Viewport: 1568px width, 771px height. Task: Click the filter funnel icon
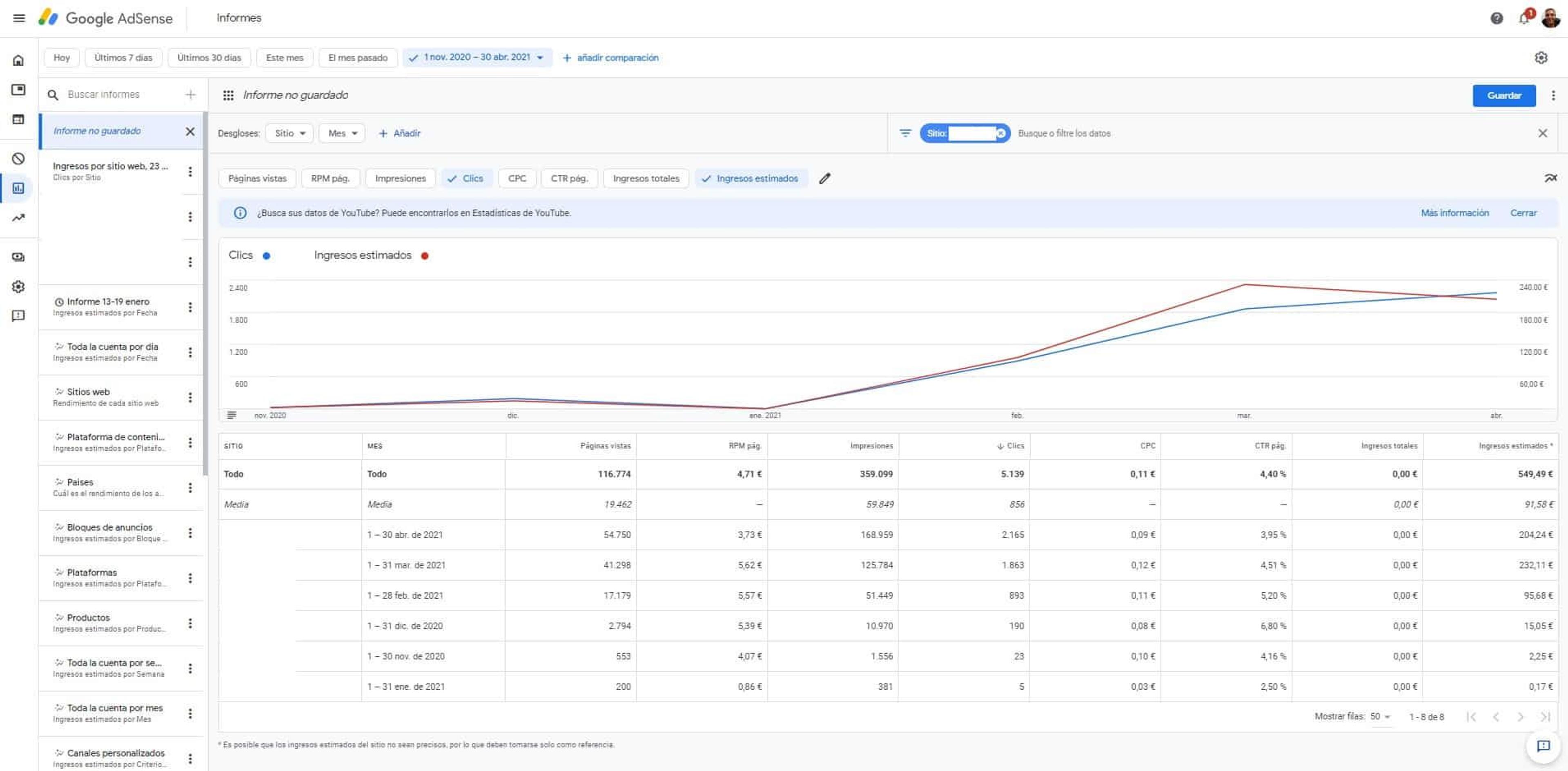pyautogui.click(x=905, y=133)
